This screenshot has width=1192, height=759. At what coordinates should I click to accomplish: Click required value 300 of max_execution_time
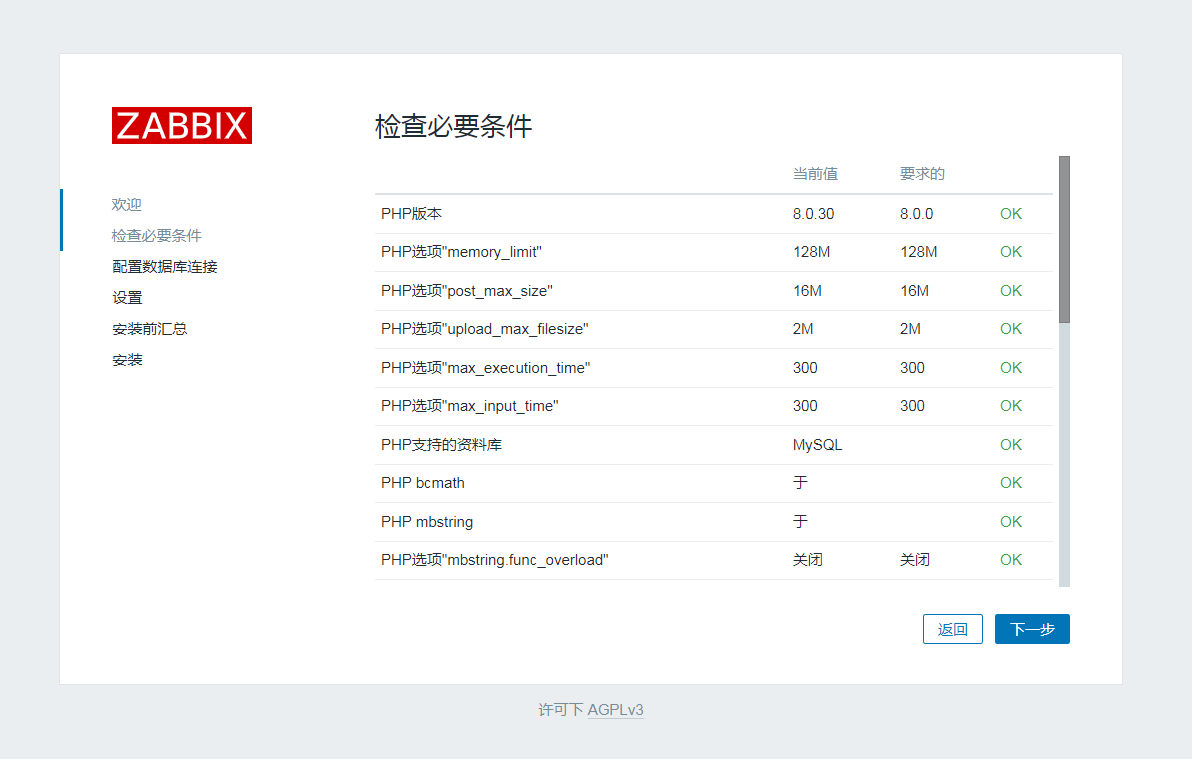pyautogui.click(x=912, y=367)
